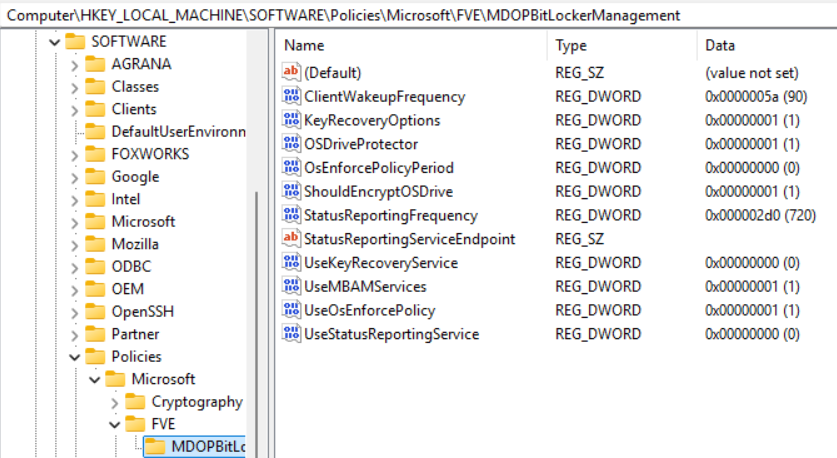
Task: Click the data value 0x000002d0 (720)
Action: point(760,215)
